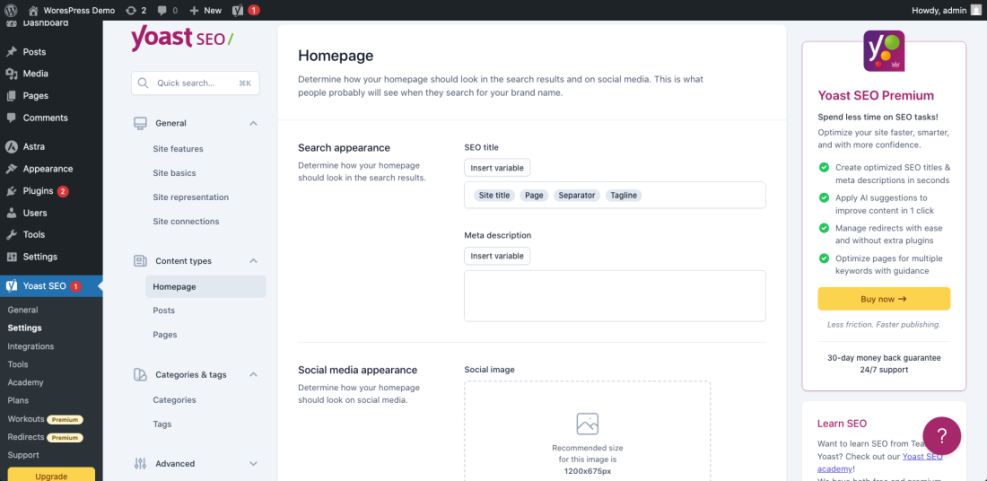Click the Users person icon

point(11,213)
